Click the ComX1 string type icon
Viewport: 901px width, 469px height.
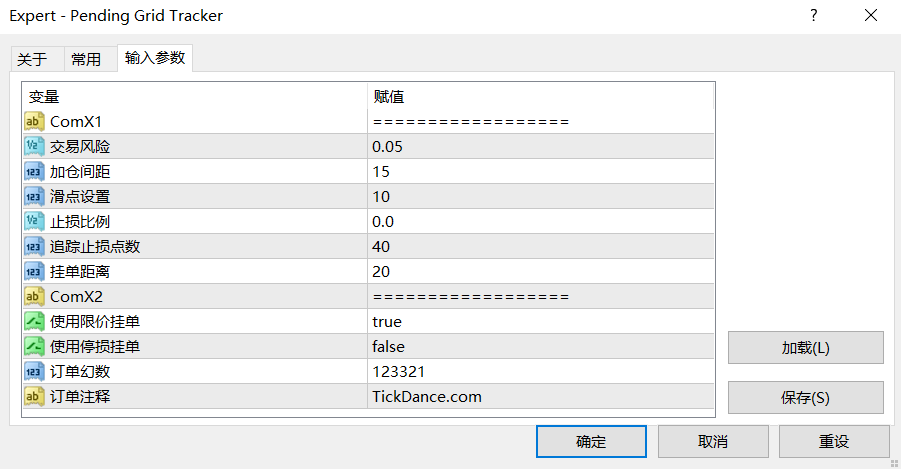click(x=33, y=122)
